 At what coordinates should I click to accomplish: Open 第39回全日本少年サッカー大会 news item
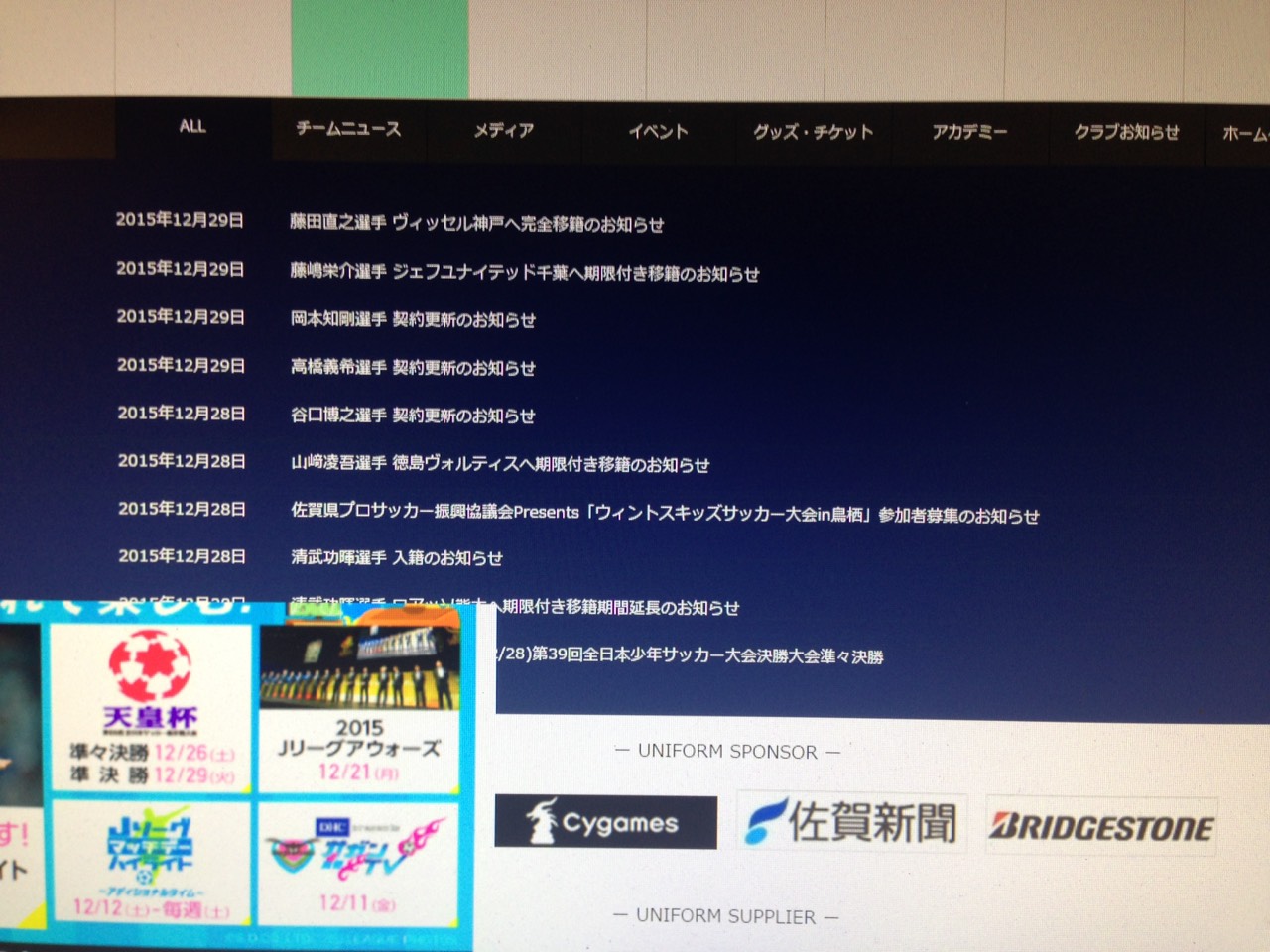(692, 655)
